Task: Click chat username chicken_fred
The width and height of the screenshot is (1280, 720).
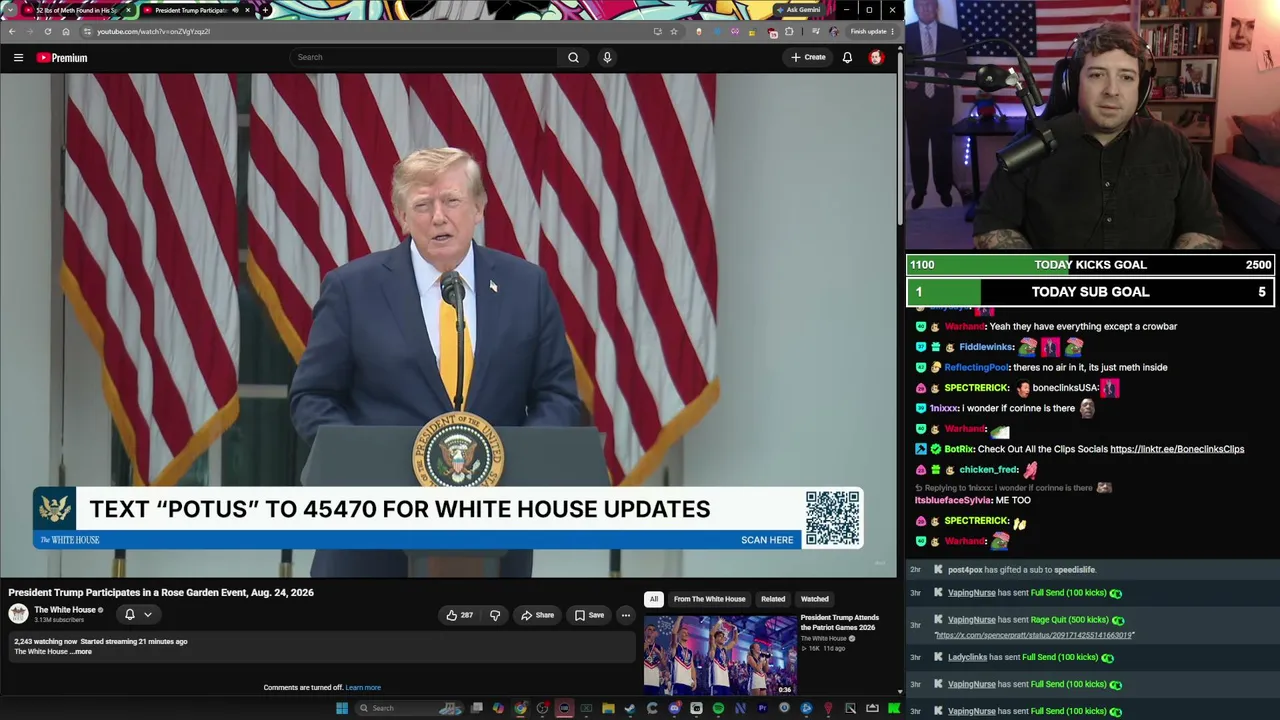Action: (x=988, y=470)
